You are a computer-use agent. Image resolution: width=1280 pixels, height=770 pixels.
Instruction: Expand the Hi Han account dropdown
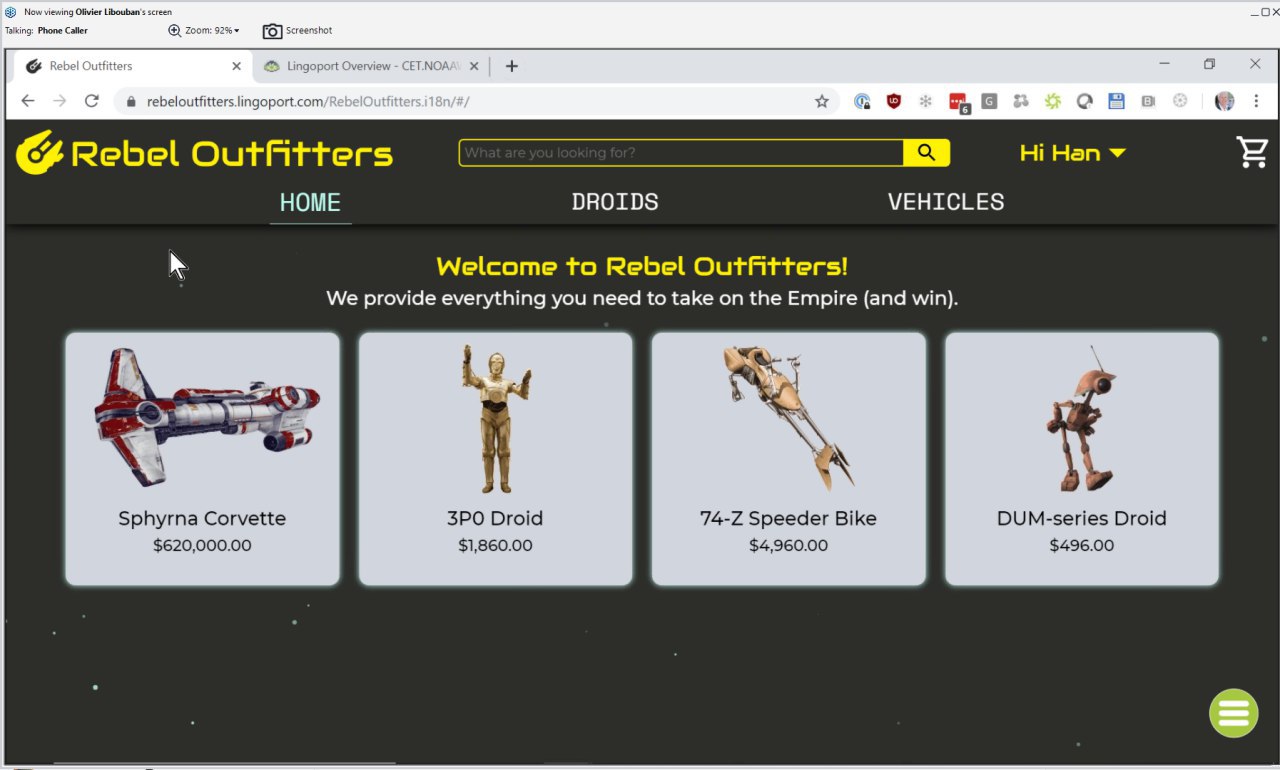pos(1073,153)
